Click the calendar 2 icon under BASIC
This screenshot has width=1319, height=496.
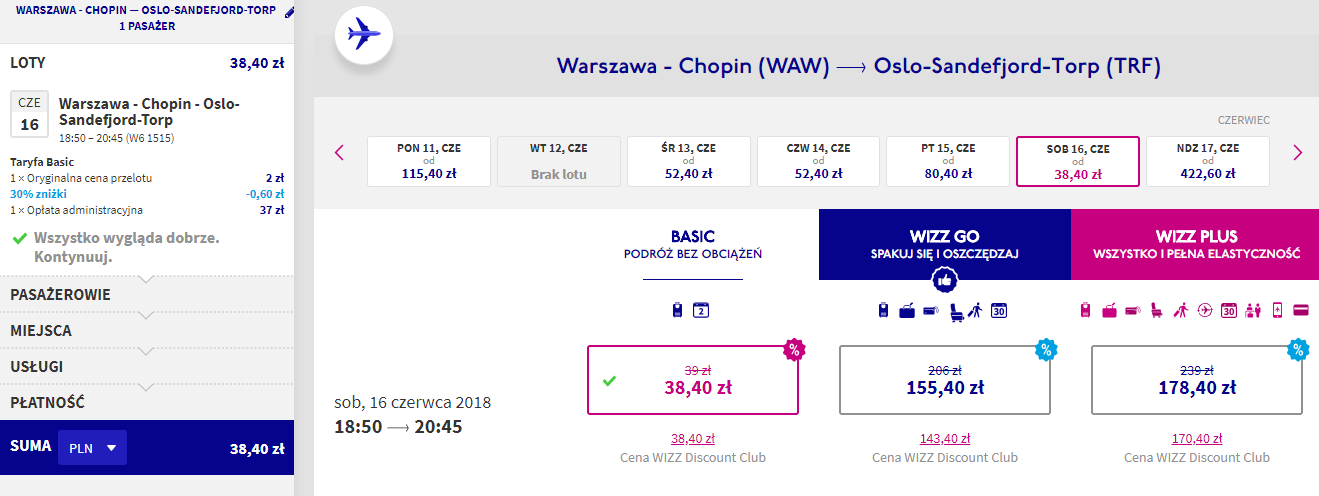point(701,310)
